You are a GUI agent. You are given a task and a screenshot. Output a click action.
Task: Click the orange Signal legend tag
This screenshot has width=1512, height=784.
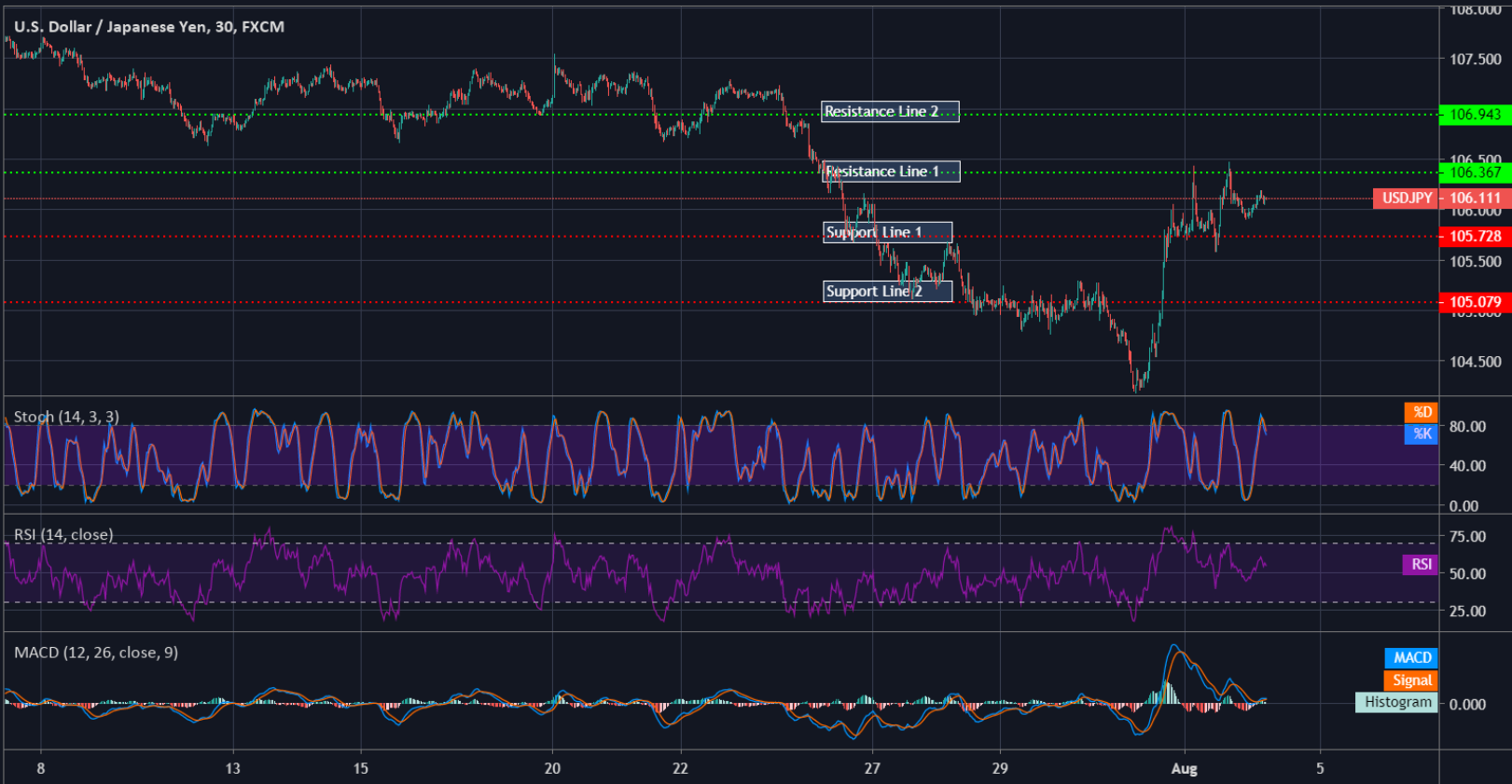[1411, 681]
